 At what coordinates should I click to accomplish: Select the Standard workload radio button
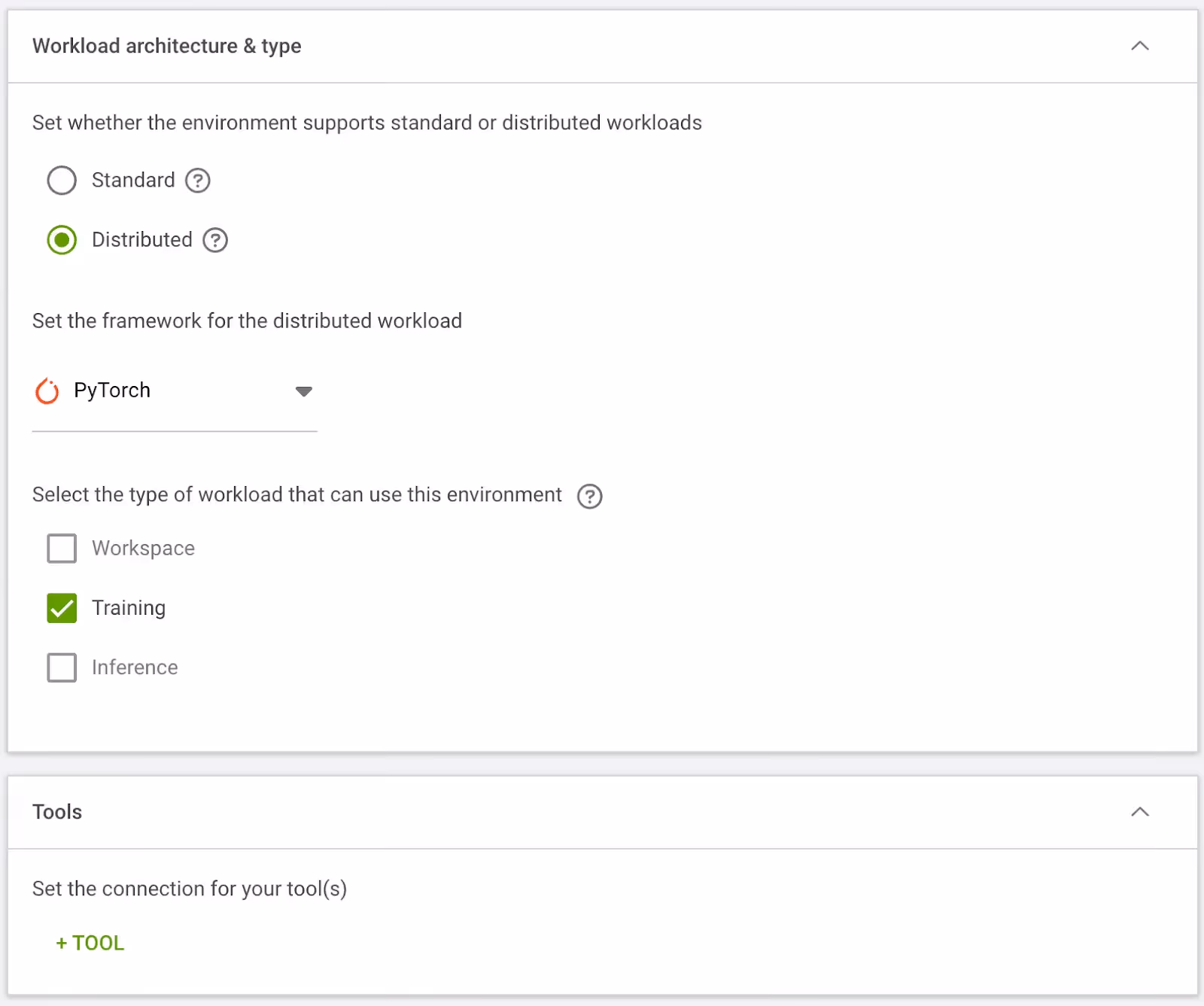pos(62,181)
